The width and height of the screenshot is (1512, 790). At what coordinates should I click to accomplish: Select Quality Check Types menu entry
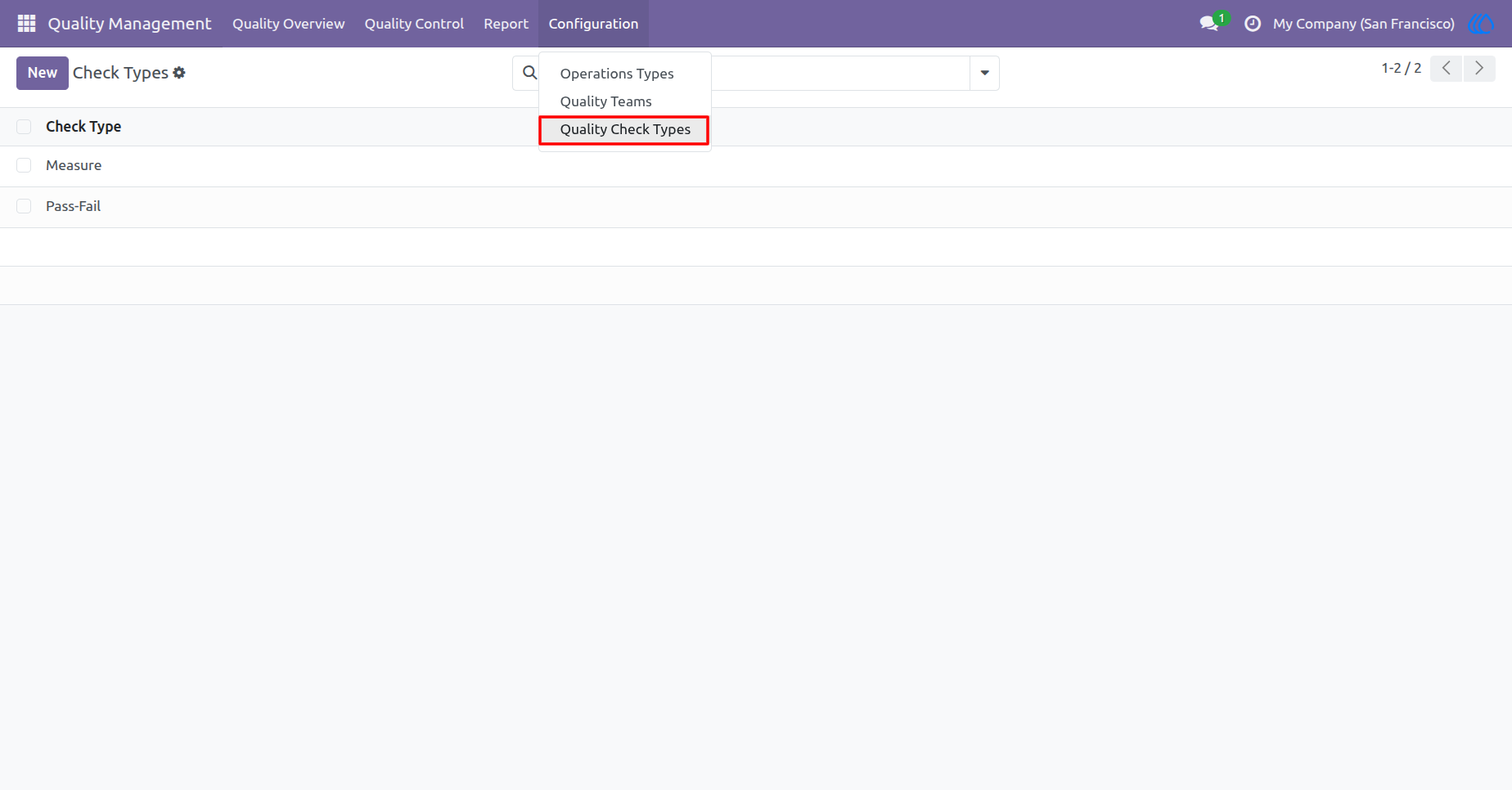coord(625,129)
